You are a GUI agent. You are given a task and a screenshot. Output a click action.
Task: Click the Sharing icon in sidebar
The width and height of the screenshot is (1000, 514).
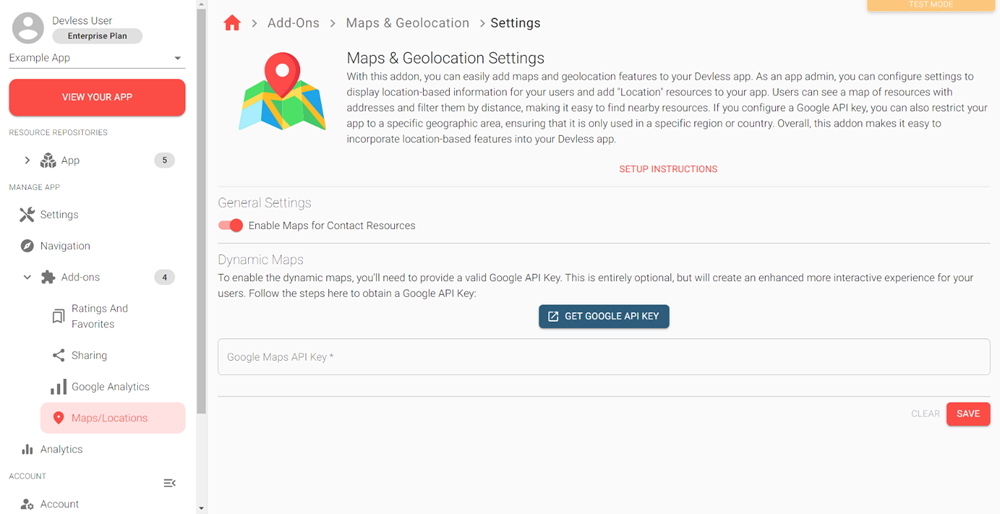click(x=58, y=356)
